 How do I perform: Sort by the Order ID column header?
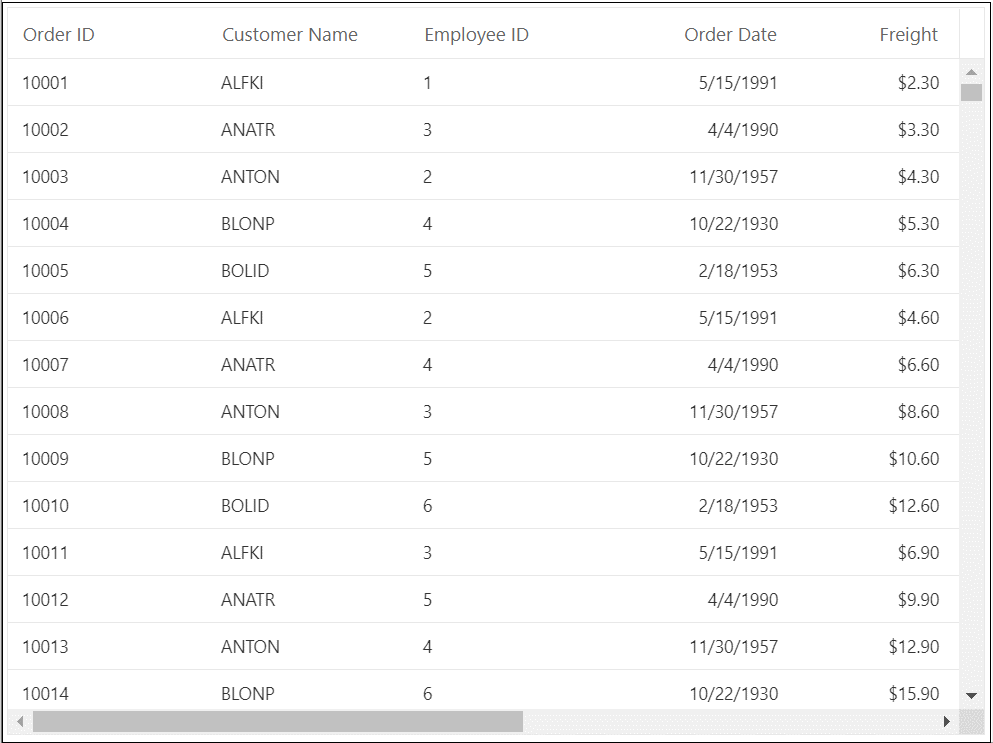pos(59,35)
